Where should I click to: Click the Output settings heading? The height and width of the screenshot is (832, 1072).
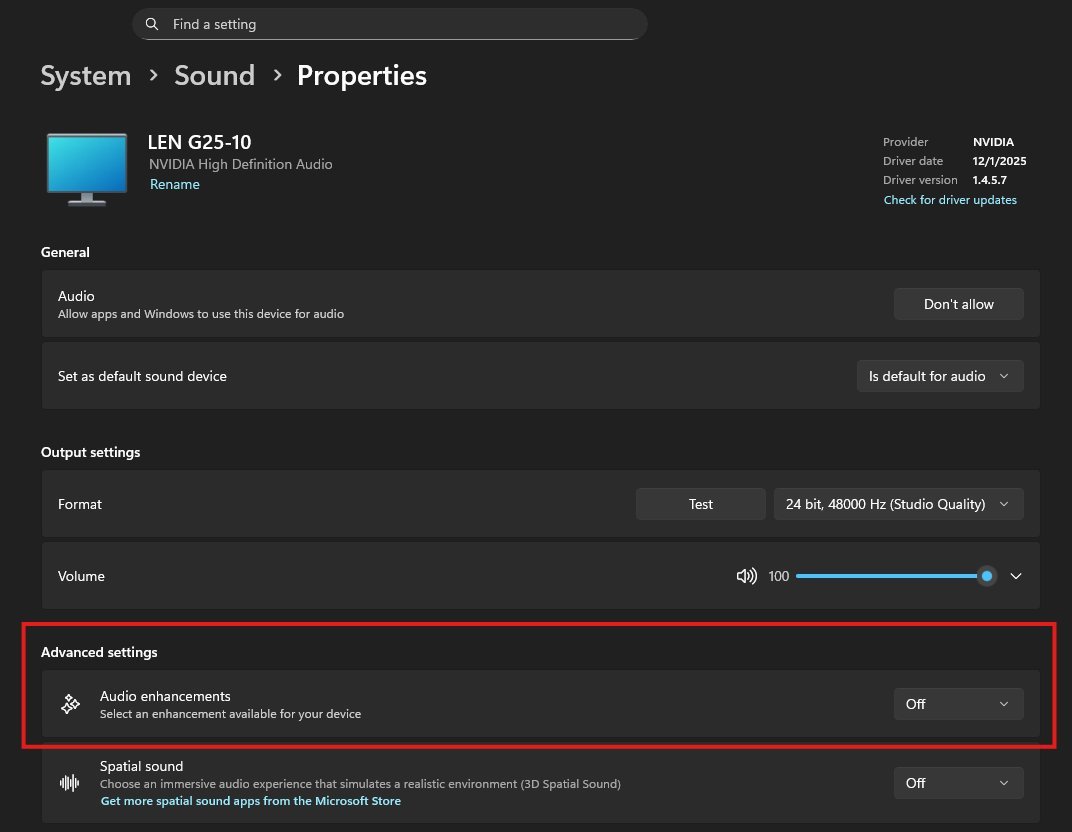(90, 452)
